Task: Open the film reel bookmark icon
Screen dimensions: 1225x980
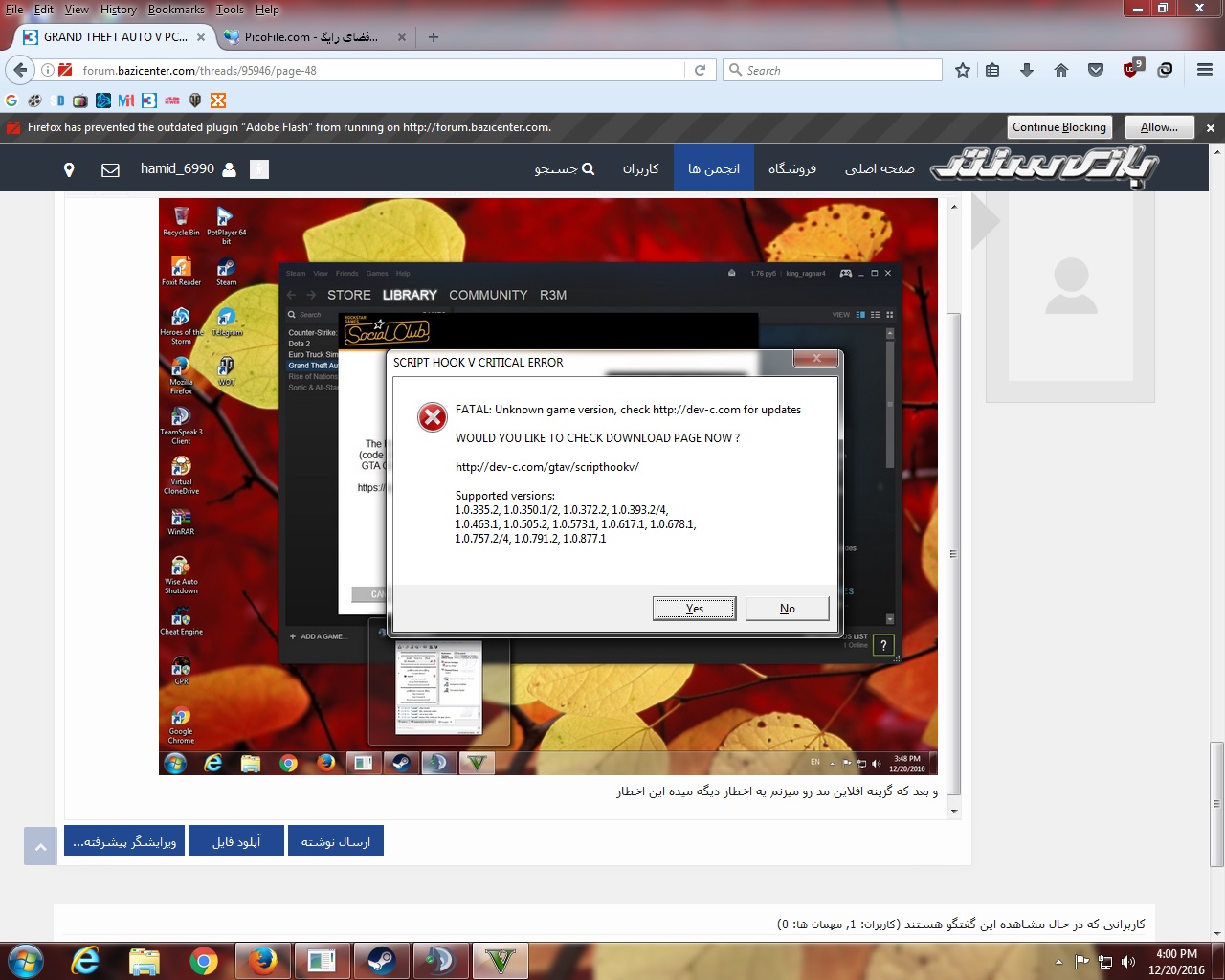Action: click(34, 100)
